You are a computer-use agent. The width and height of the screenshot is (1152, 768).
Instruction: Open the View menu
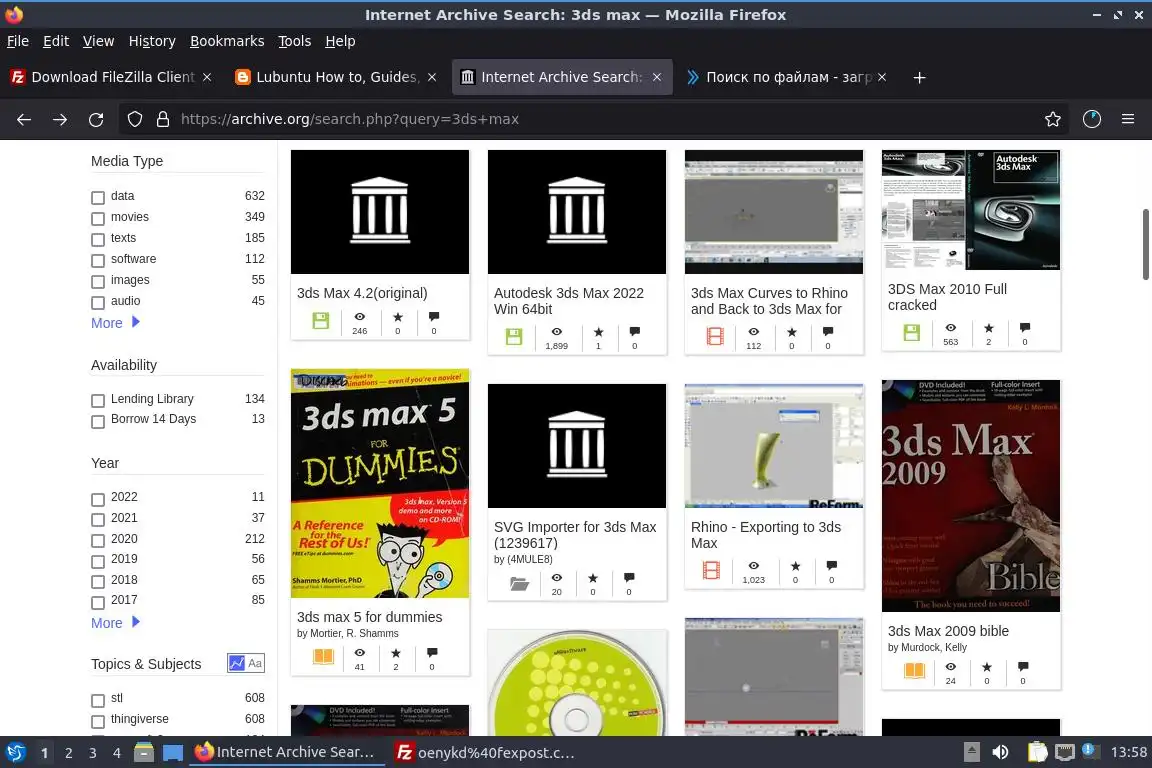pos(98,41)
